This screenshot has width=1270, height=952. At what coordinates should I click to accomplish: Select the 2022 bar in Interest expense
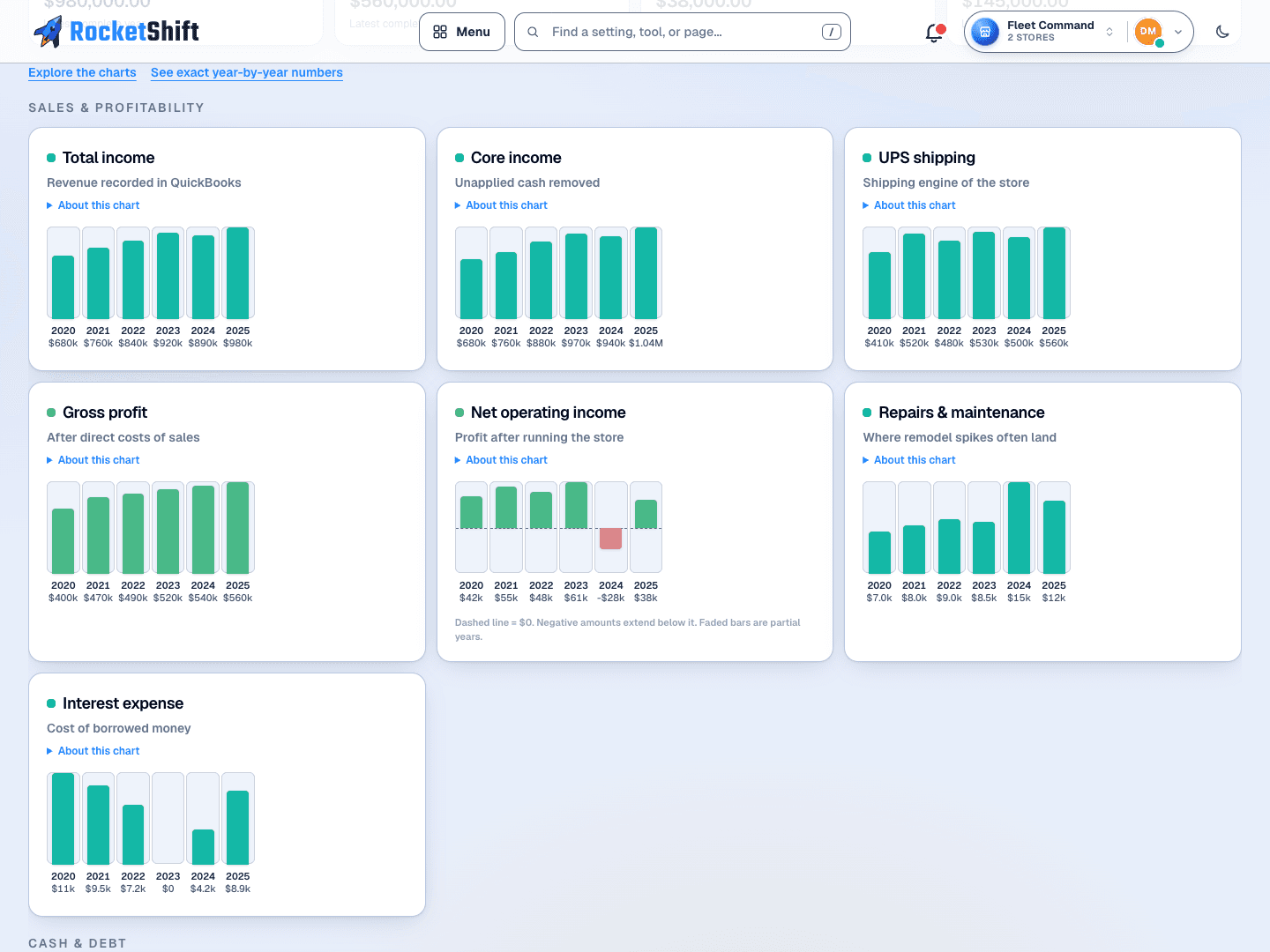[133, 835]
